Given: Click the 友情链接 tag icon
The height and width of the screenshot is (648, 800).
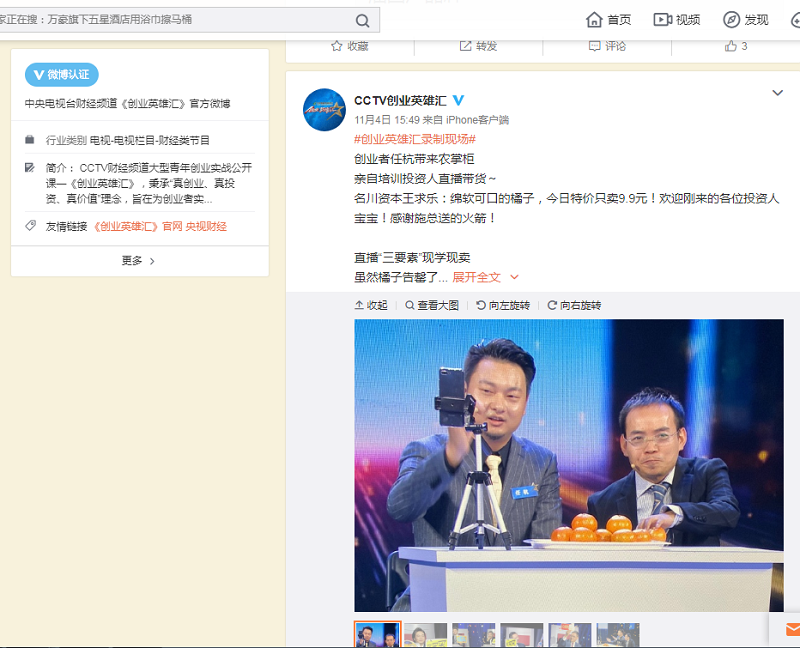Looking at the screenshot, I should (30, 226).
